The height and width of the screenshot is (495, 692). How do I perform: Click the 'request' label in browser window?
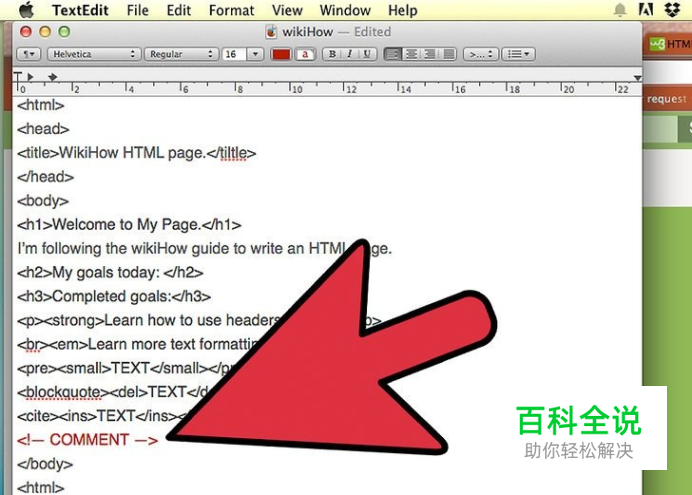click(666, 99)
